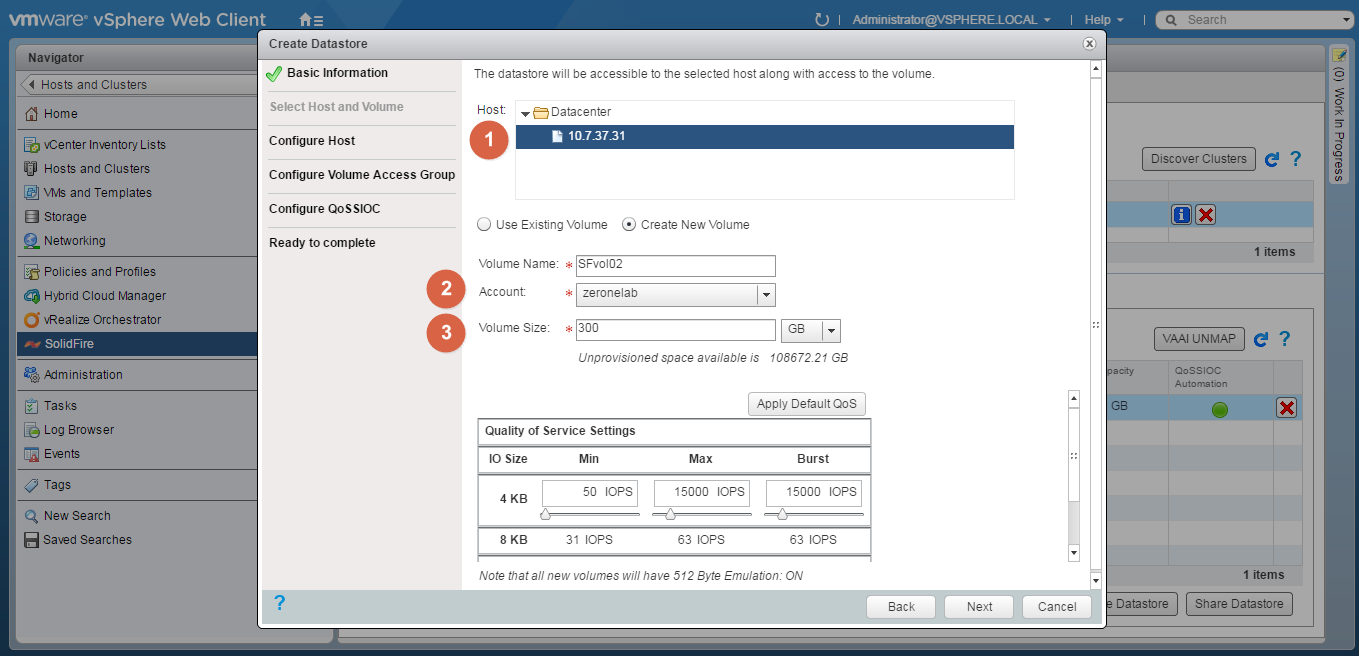Go to Configure QoSSIOC wizard step
Viewport: 1359px width, 656px height.
click(x=324, y=209)
